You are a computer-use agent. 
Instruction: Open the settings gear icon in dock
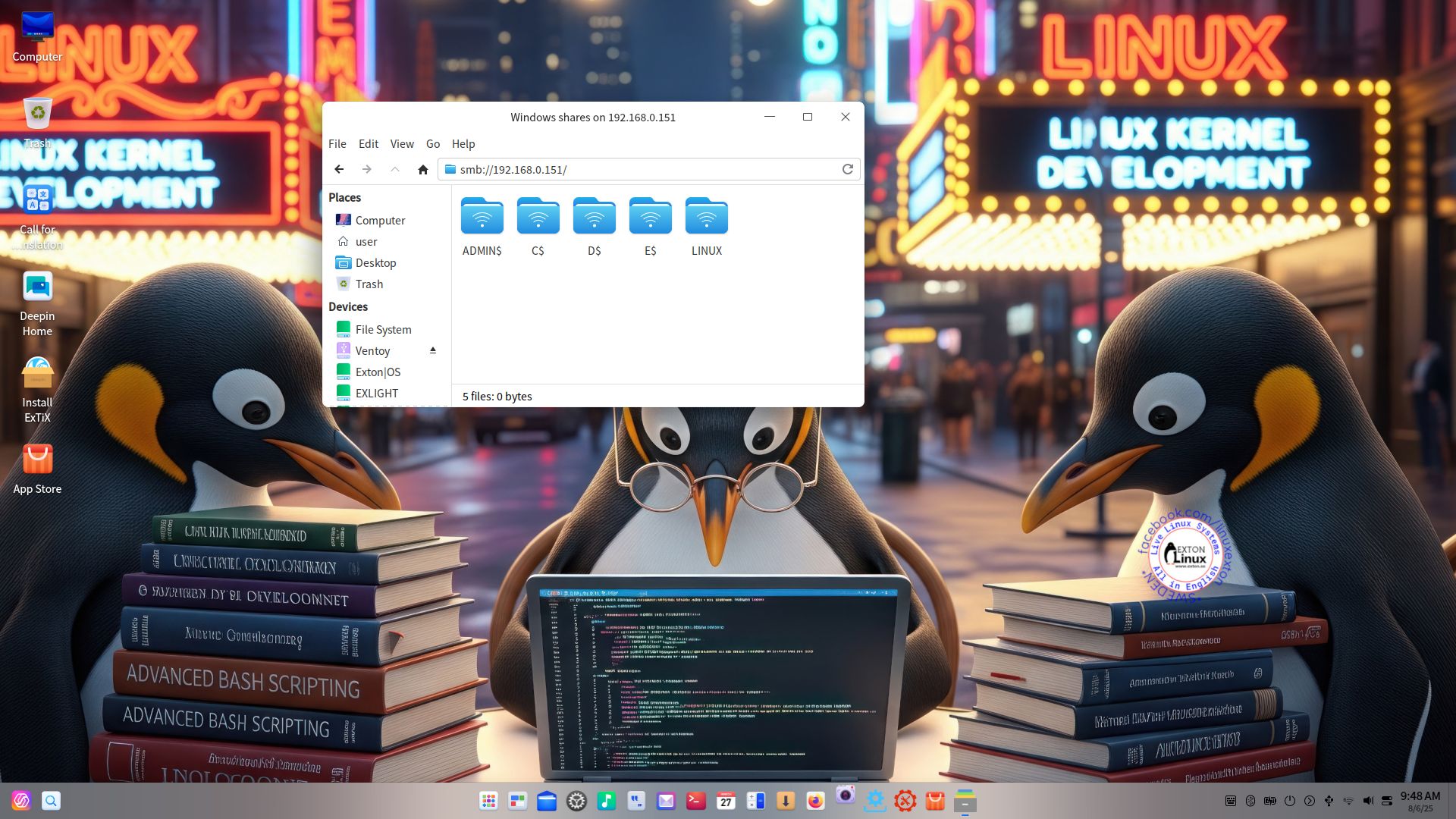point(577,801)
